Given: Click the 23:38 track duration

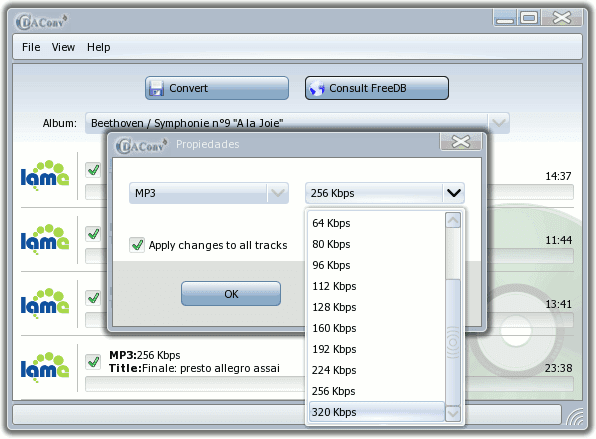Looking at the screenshot, I should (558, 368).
